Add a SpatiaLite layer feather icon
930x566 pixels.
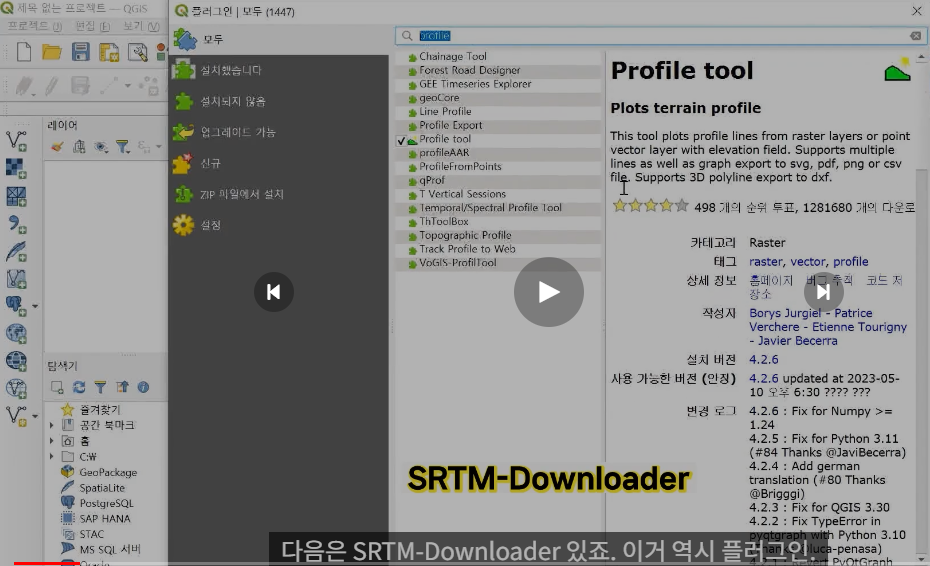point(16,252)
